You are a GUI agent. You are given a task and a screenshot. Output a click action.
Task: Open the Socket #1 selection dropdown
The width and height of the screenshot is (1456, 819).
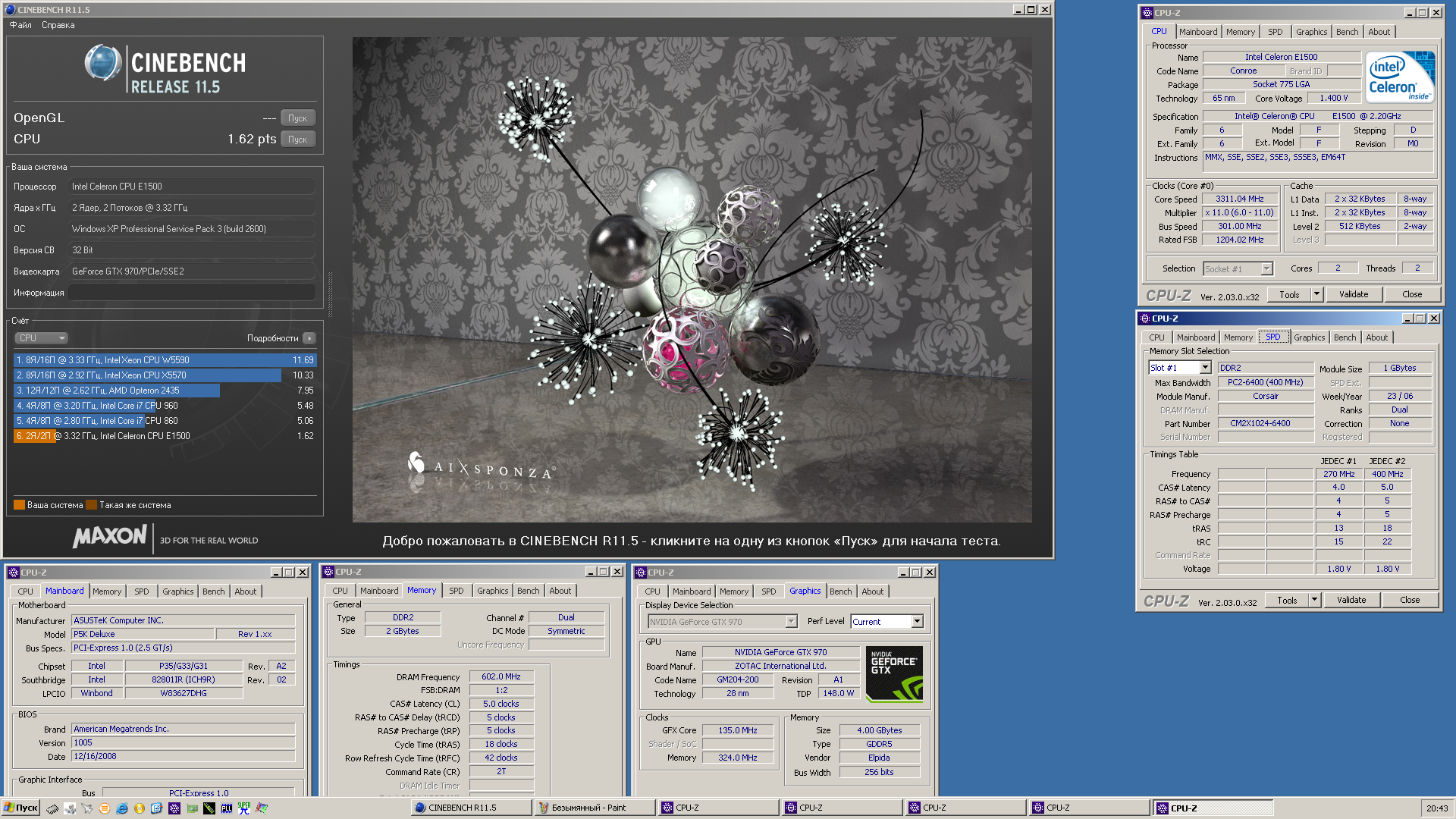tap(1266, 269)
